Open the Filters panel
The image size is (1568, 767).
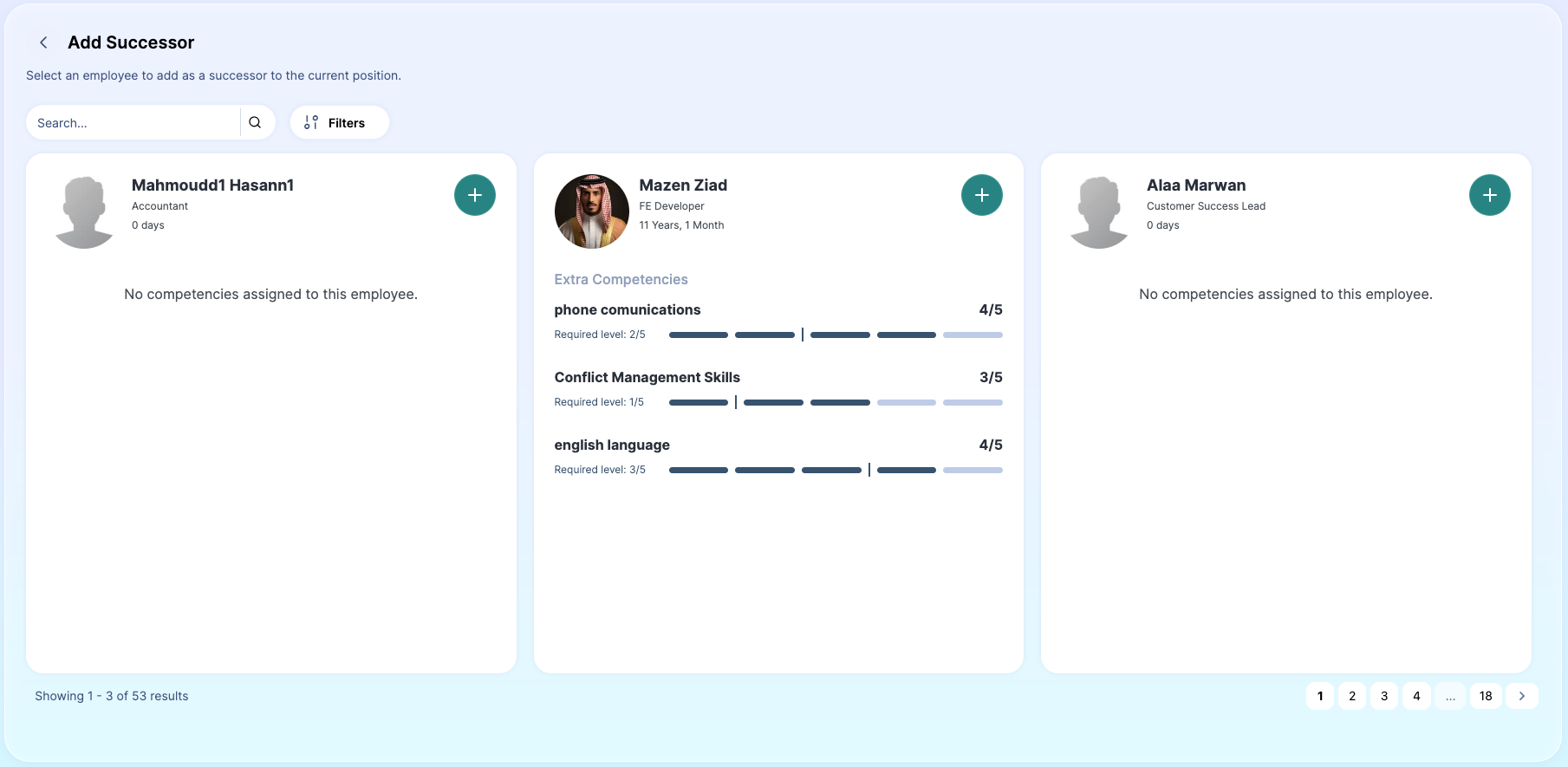point(339,122)
